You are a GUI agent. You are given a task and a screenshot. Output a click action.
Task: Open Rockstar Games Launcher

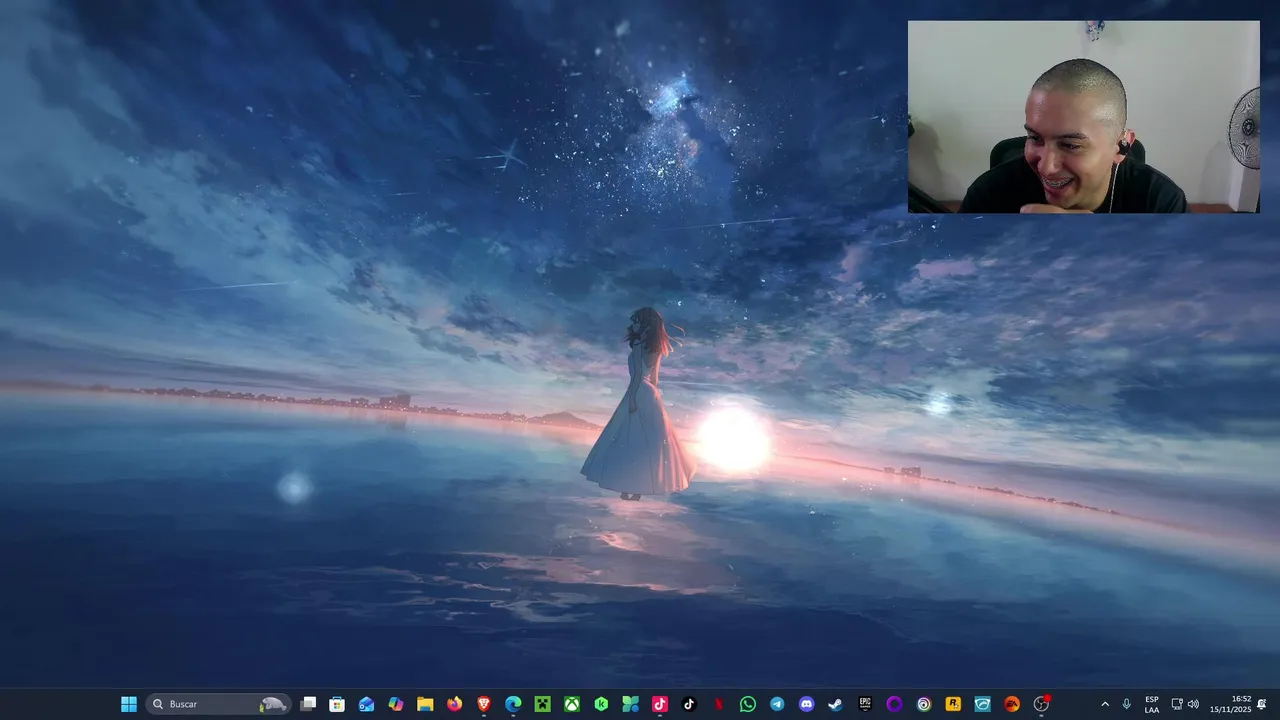pos(953,704)
